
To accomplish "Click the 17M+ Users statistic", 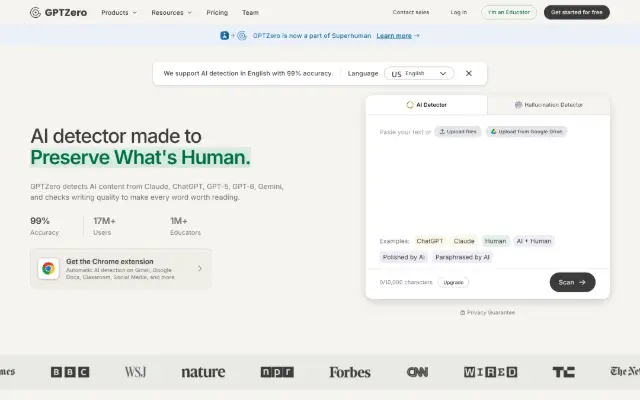I will coord(104,226).
